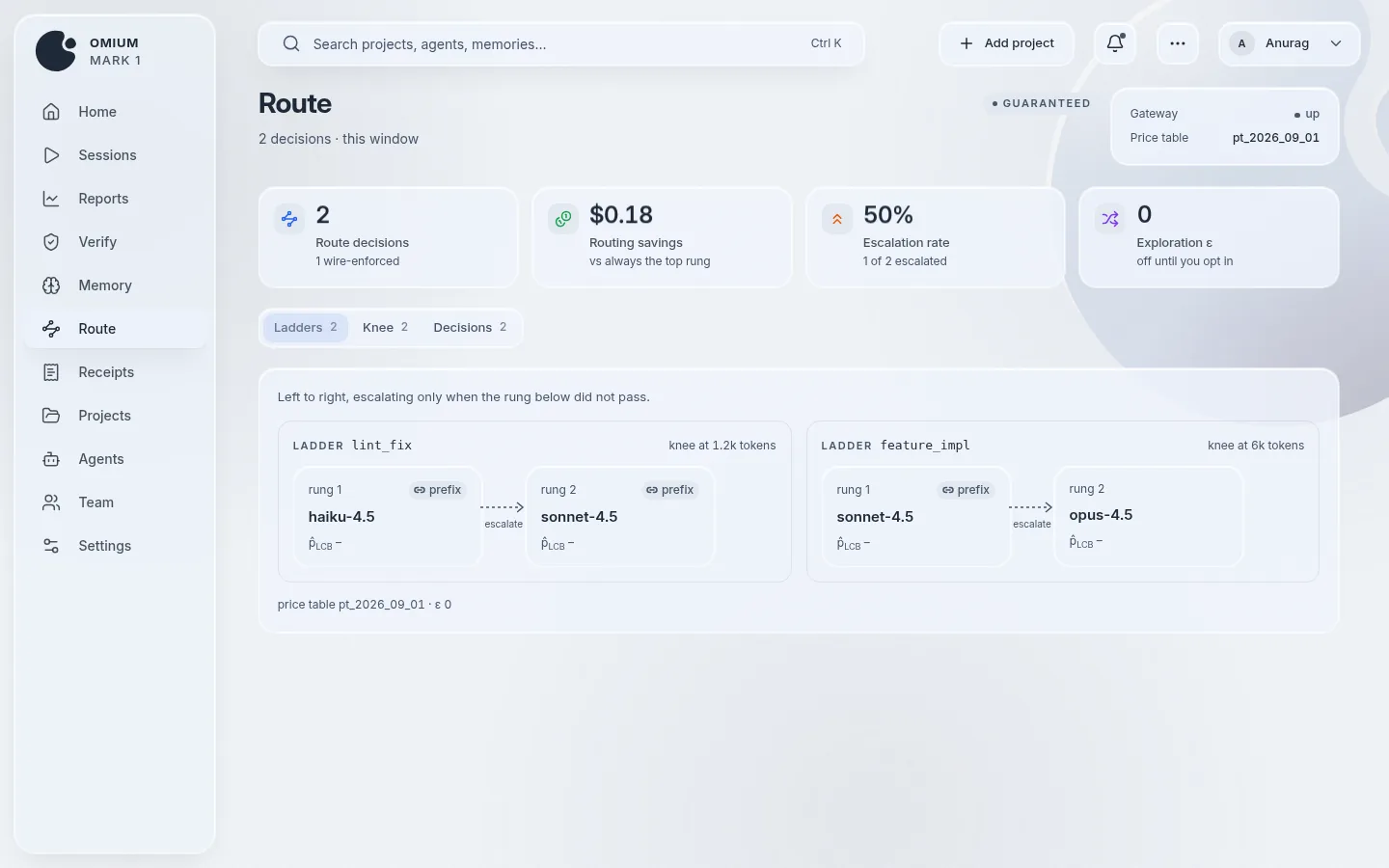Open Projects via its folder icon
The width and height of the screenshot is (1389, 868).
click(51, 416)
